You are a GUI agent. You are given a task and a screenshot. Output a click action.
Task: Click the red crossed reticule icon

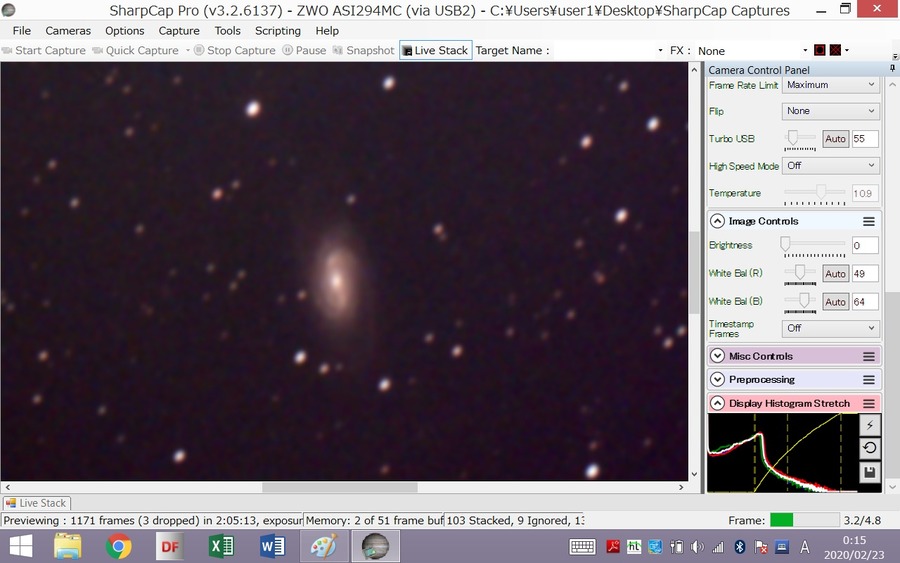[x=835, y=51]
